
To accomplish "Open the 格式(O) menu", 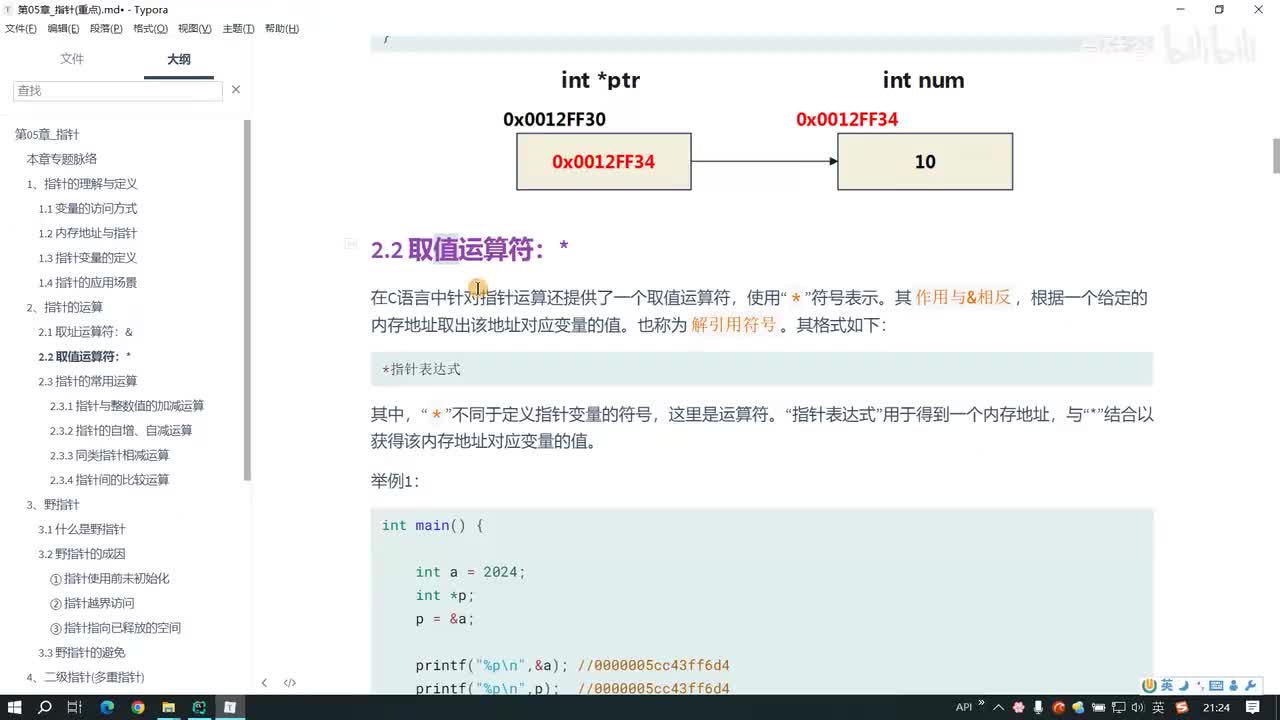I will [x=150, y=29].
